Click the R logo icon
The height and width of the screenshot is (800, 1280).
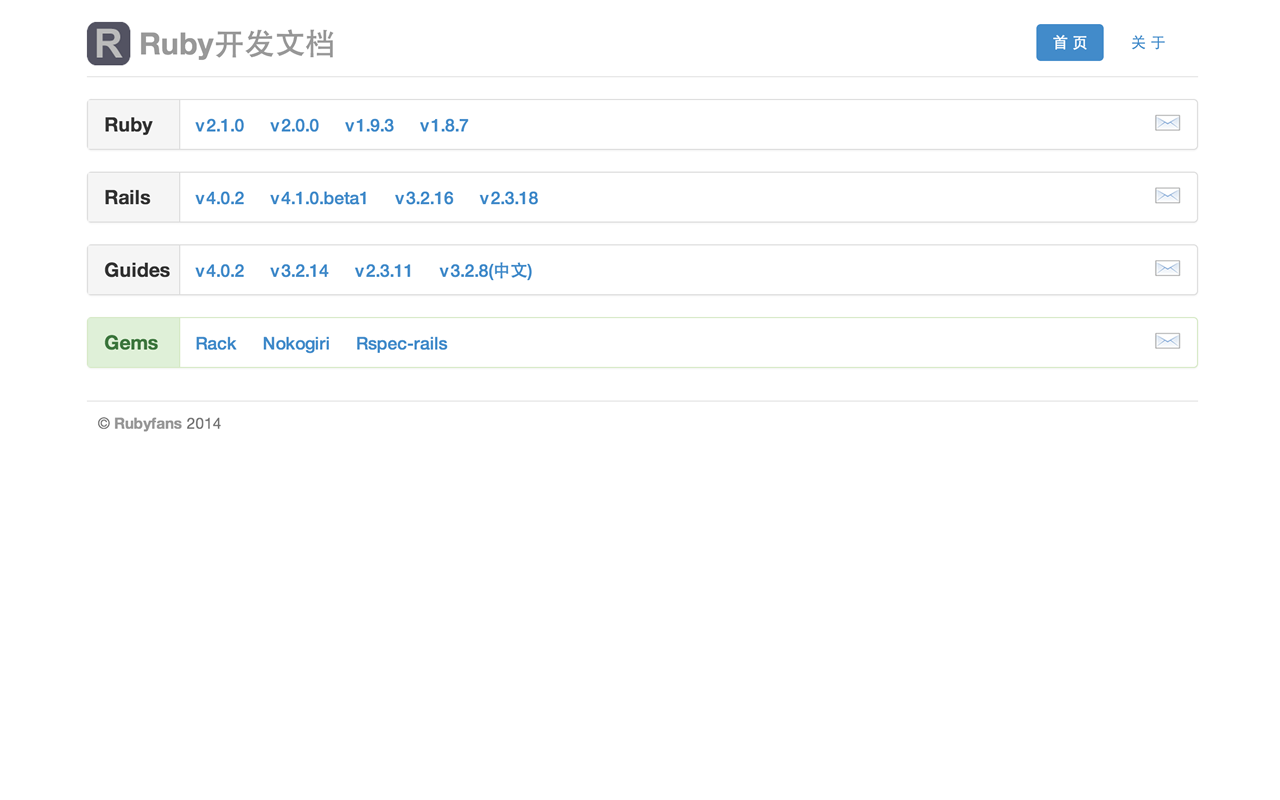coord(108,43)
